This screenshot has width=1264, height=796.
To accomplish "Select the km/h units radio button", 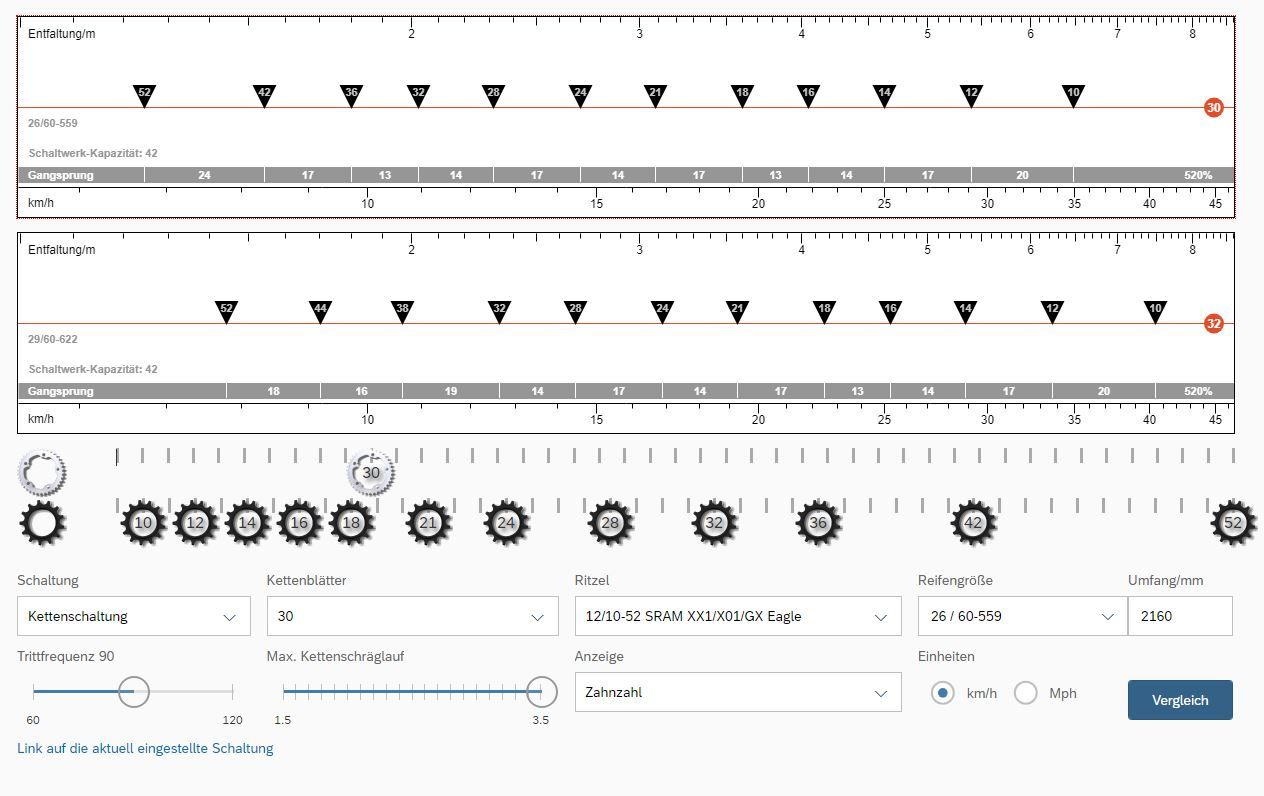I will coord(942,693).
